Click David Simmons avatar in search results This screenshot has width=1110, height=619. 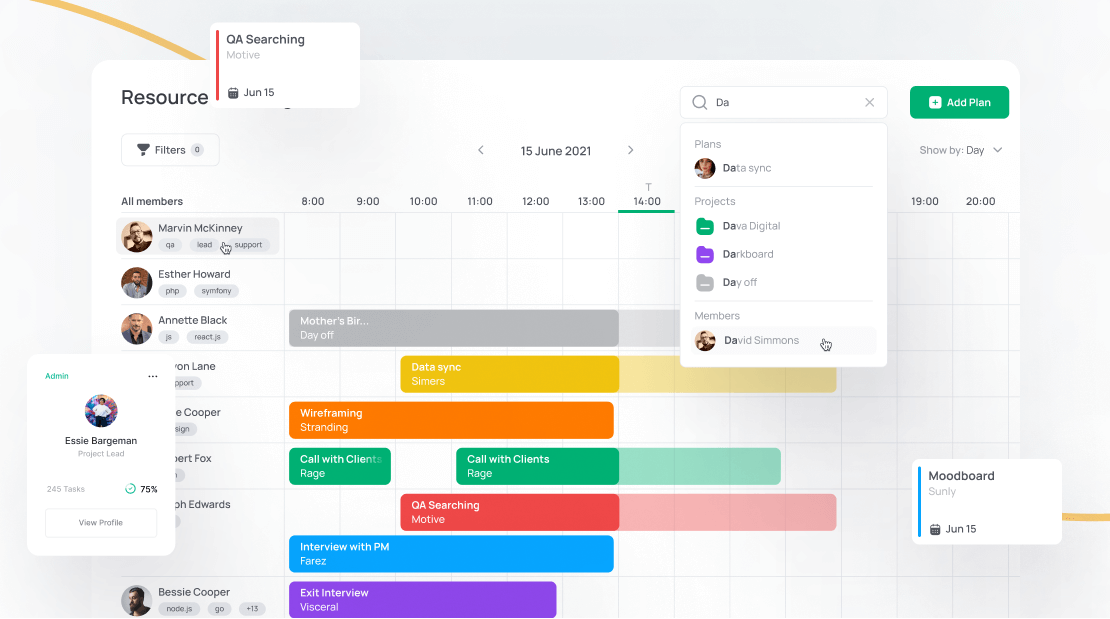705,341
